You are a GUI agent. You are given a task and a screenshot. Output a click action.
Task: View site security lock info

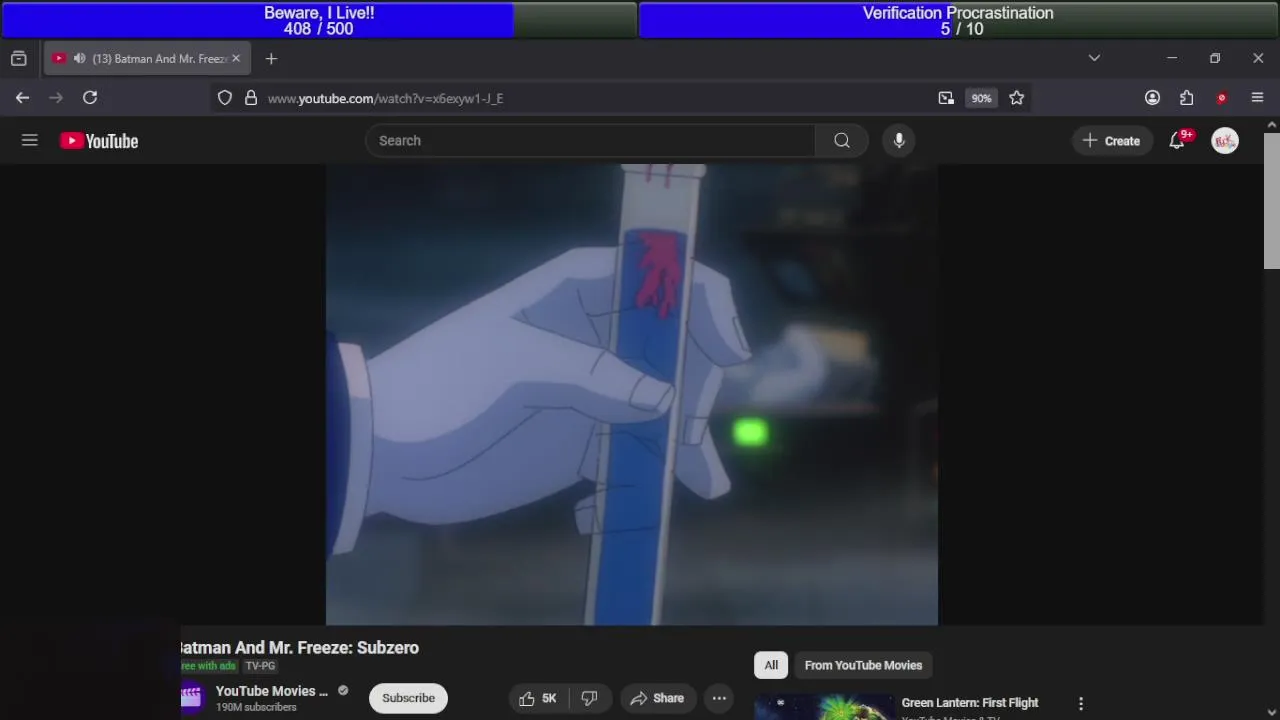tap(251, 98)
